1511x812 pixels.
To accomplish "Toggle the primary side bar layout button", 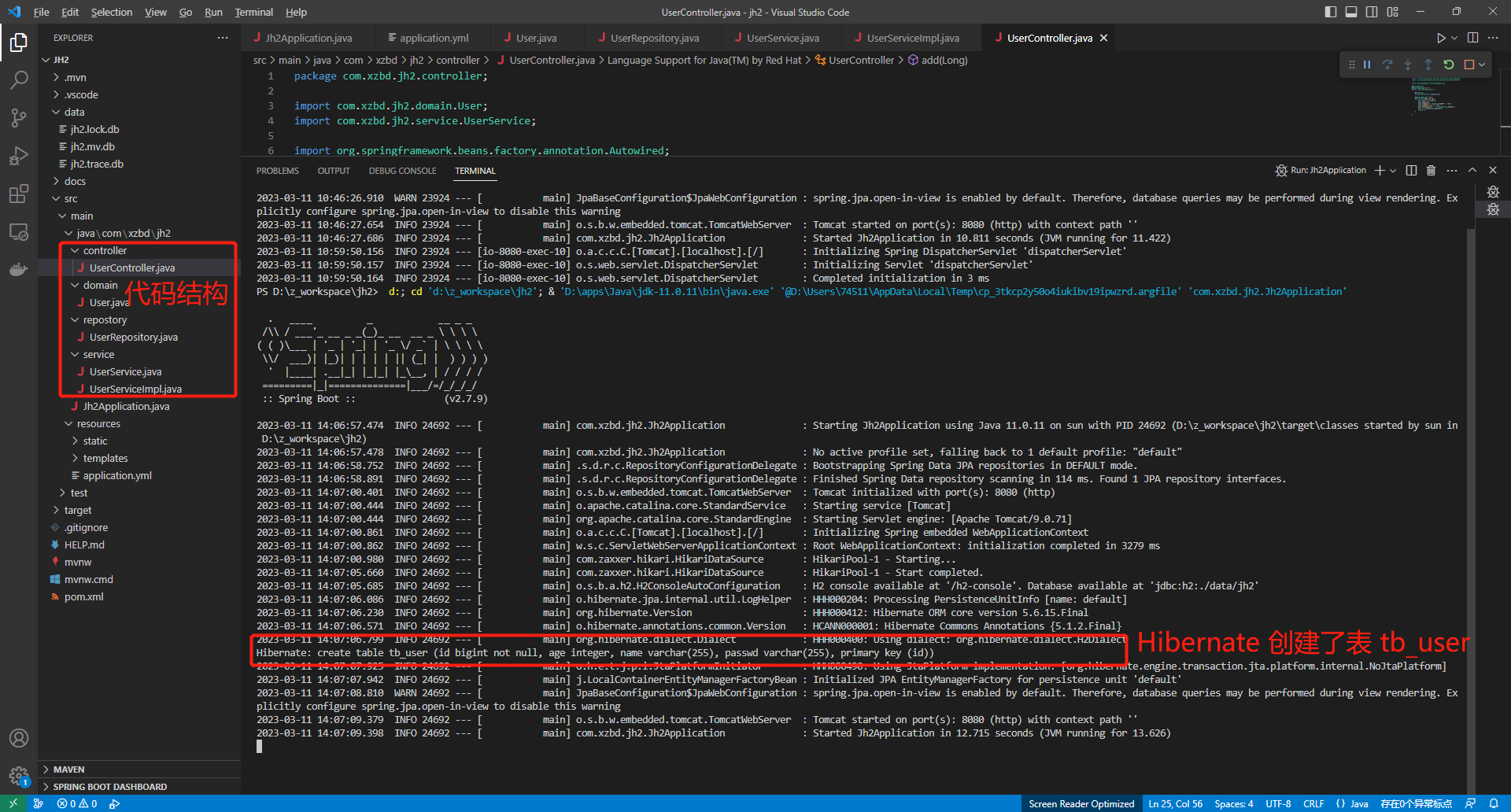I will coord(1331,12).
